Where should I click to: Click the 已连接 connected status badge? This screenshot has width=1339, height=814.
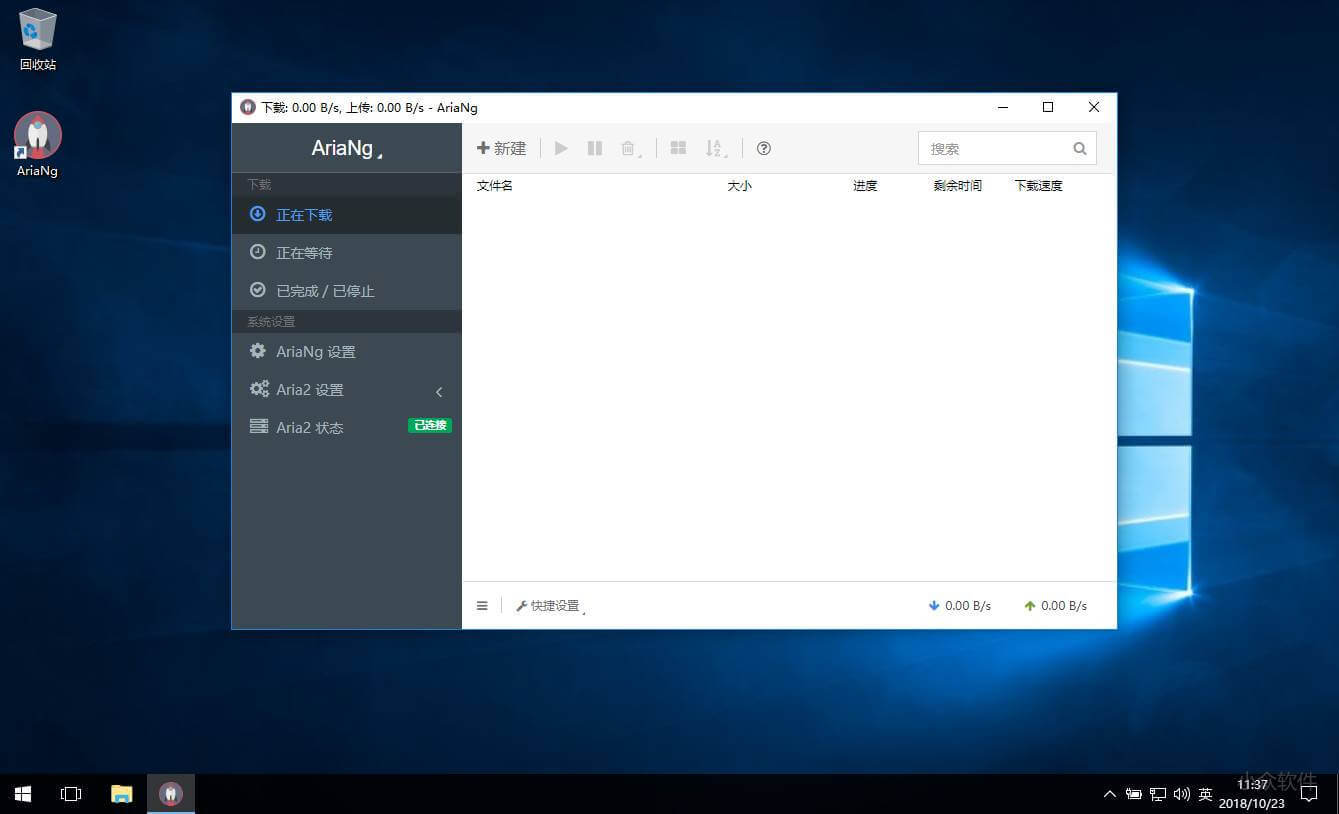[429, 425]
